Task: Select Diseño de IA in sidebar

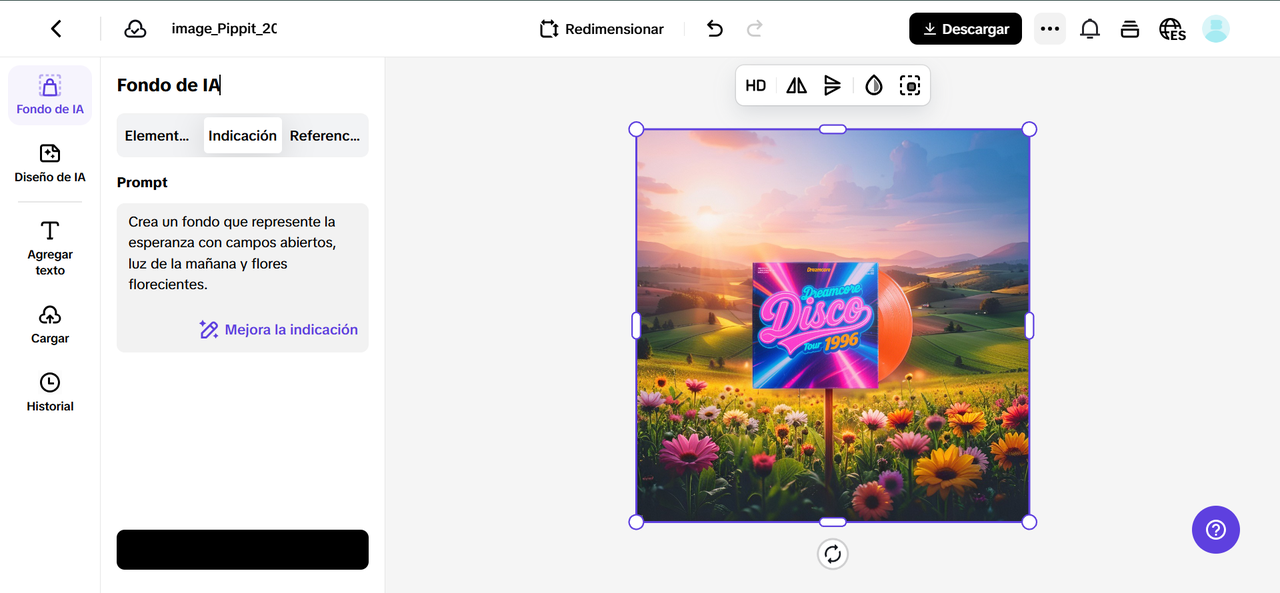Action: tap(50, 163)
